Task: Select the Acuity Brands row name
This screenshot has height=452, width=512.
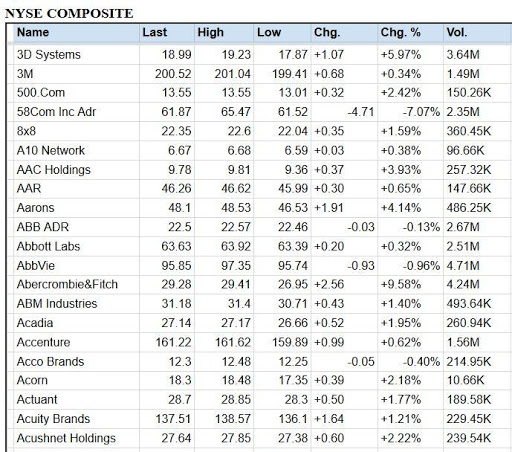Action: (53, 419)
